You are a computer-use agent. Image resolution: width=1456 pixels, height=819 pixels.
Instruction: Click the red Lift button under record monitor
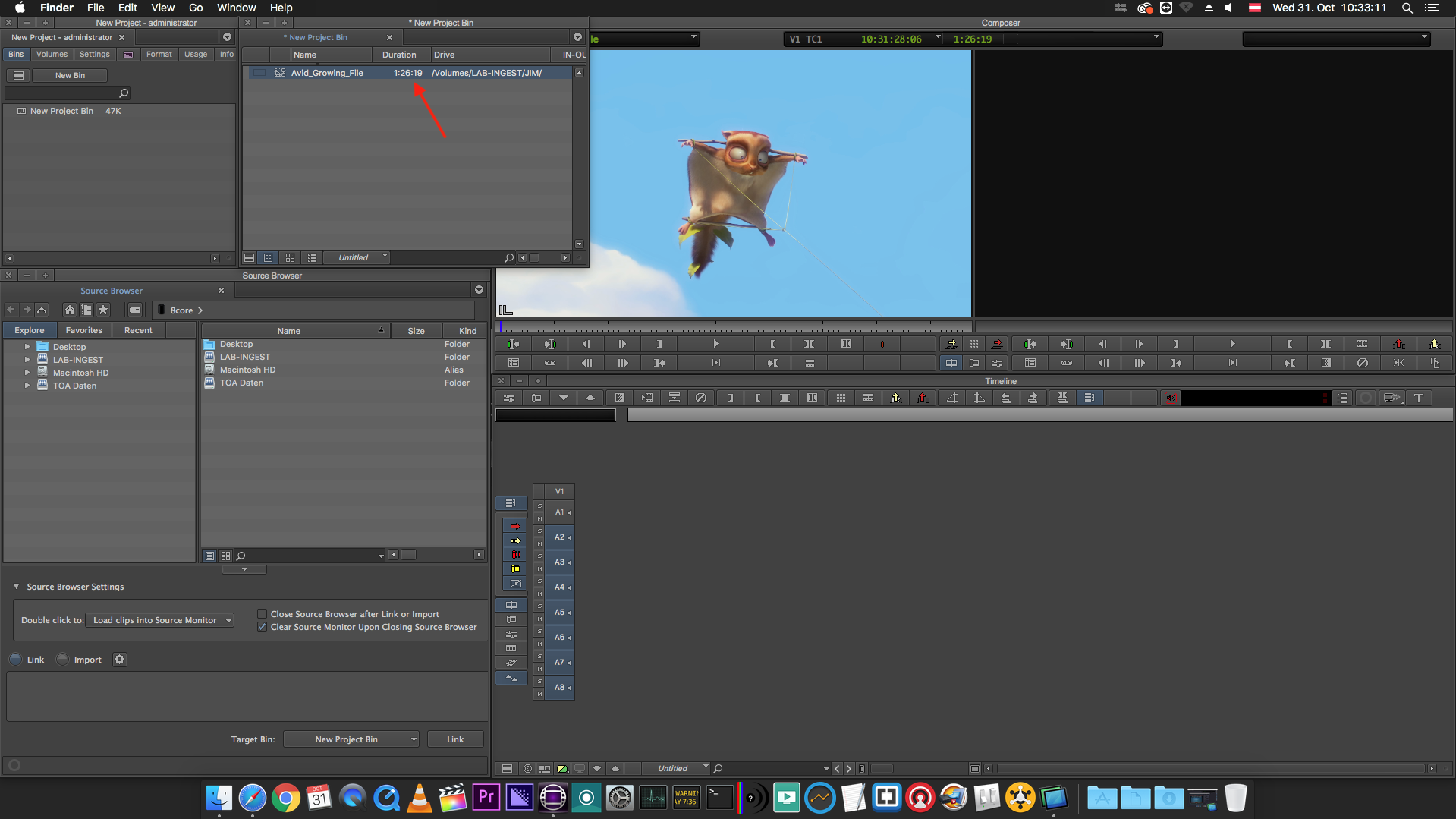(x=1398, y=344)
